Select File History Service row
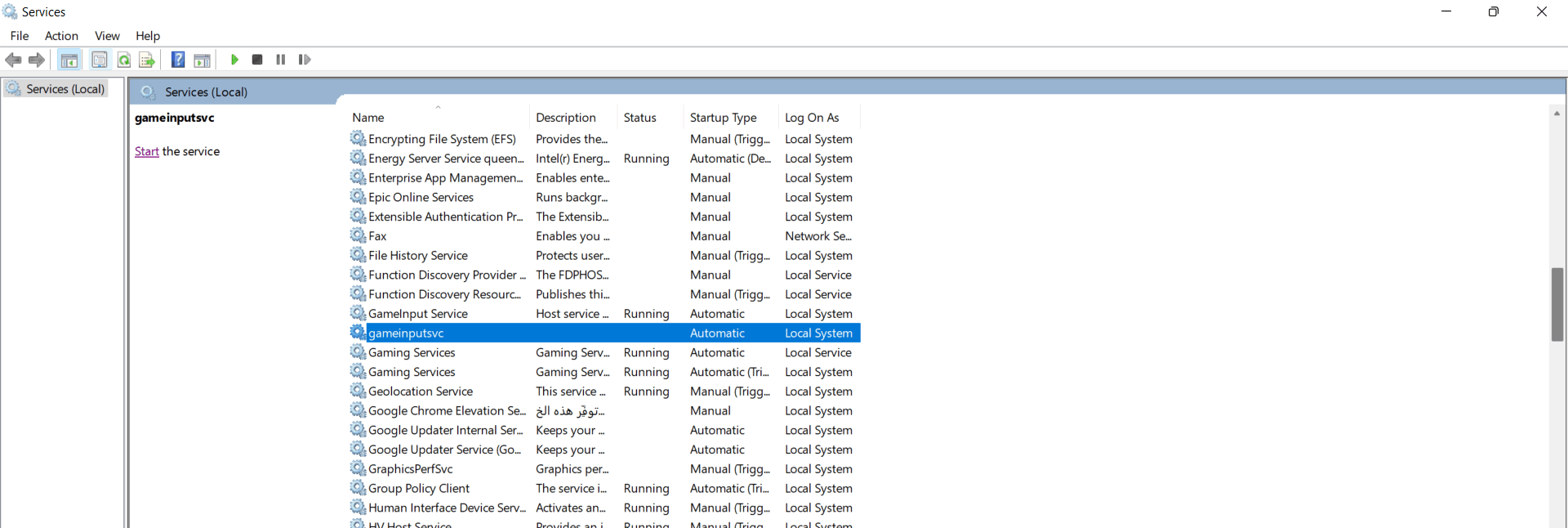1568x528 pixels. [x=604, y=256]
